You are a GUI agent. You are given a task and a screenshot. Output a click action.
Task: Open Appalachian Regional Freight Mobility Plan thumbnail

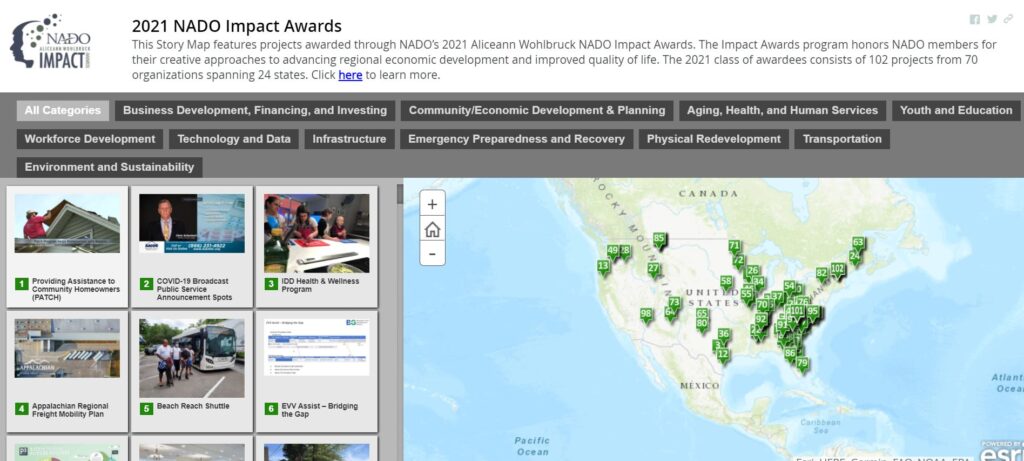[67, 348]
